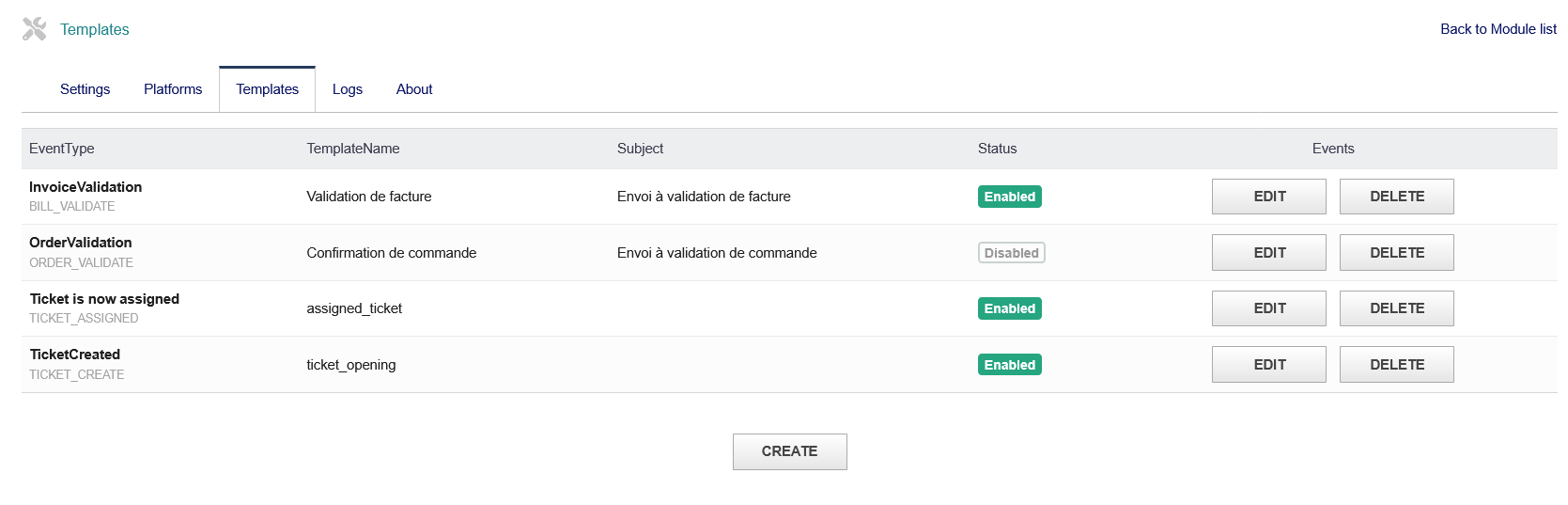Image resolution: width=1568 pixels, height=505 pixels.
Task: Toggle the Enabled status for TicketCreated
Action: [1009, 365]
